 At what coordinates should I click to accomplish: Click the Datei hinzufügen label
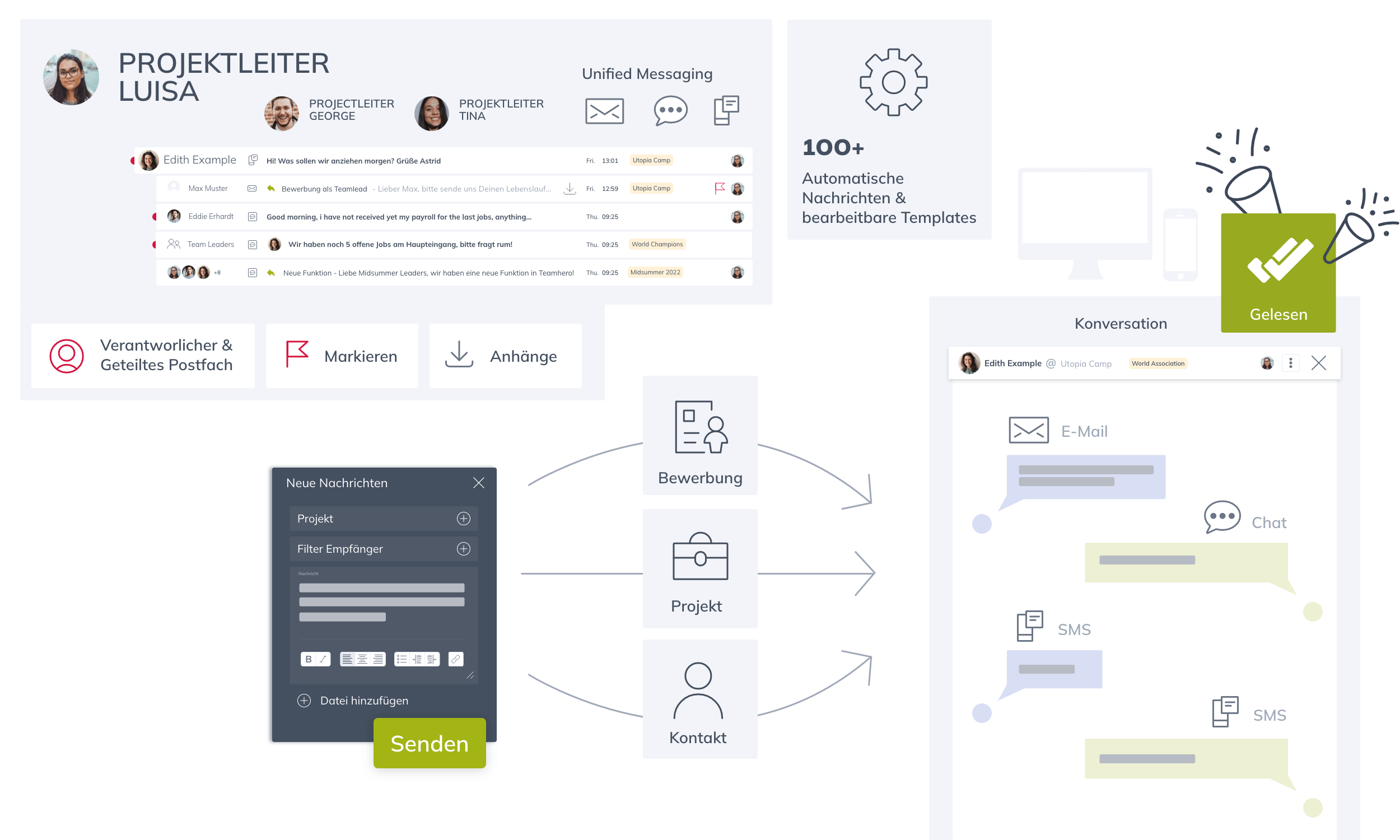click(x=364, y=699)
